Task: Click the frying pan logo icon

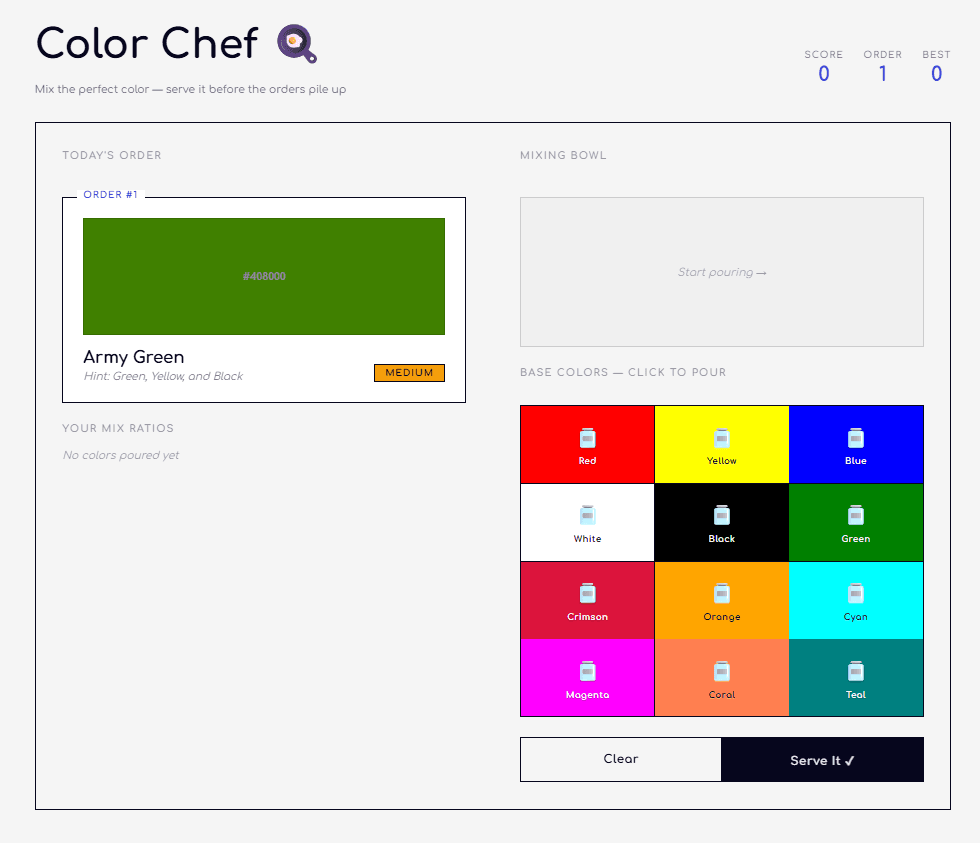Action: pyautogui.click(x=293, y=43)
